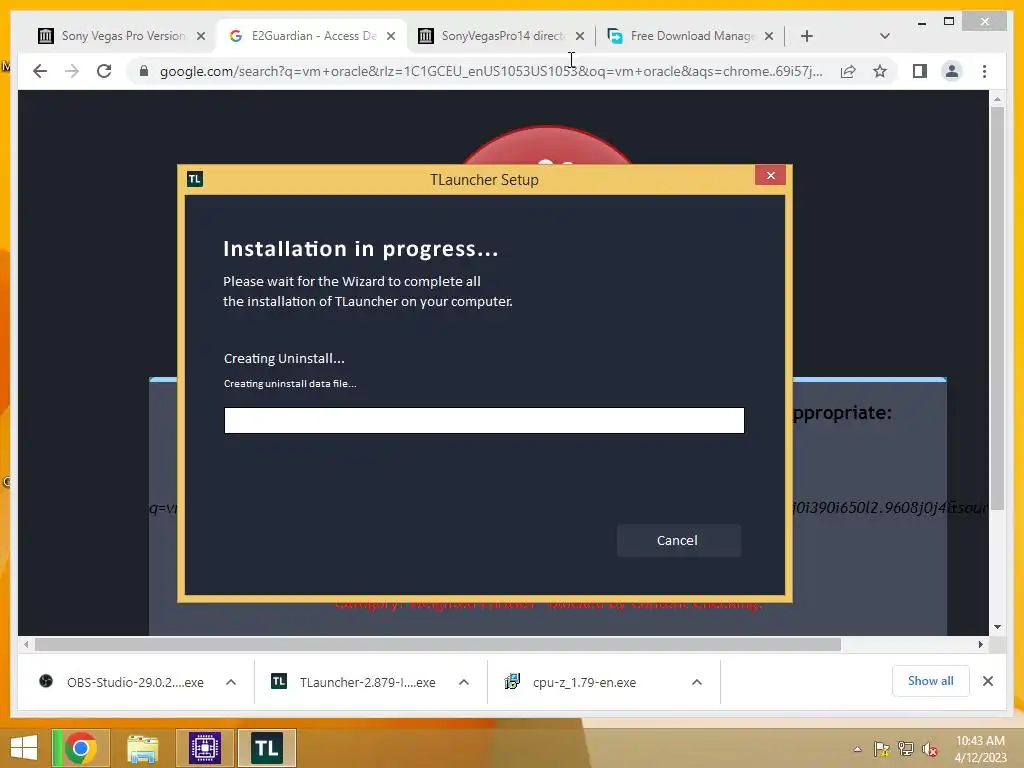Close the downloads bar

(988, 681)
